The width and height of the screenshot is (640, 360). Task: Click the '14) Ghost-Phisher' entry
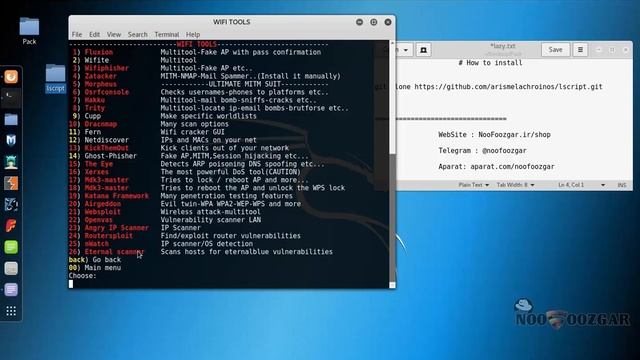click(102, 156)
